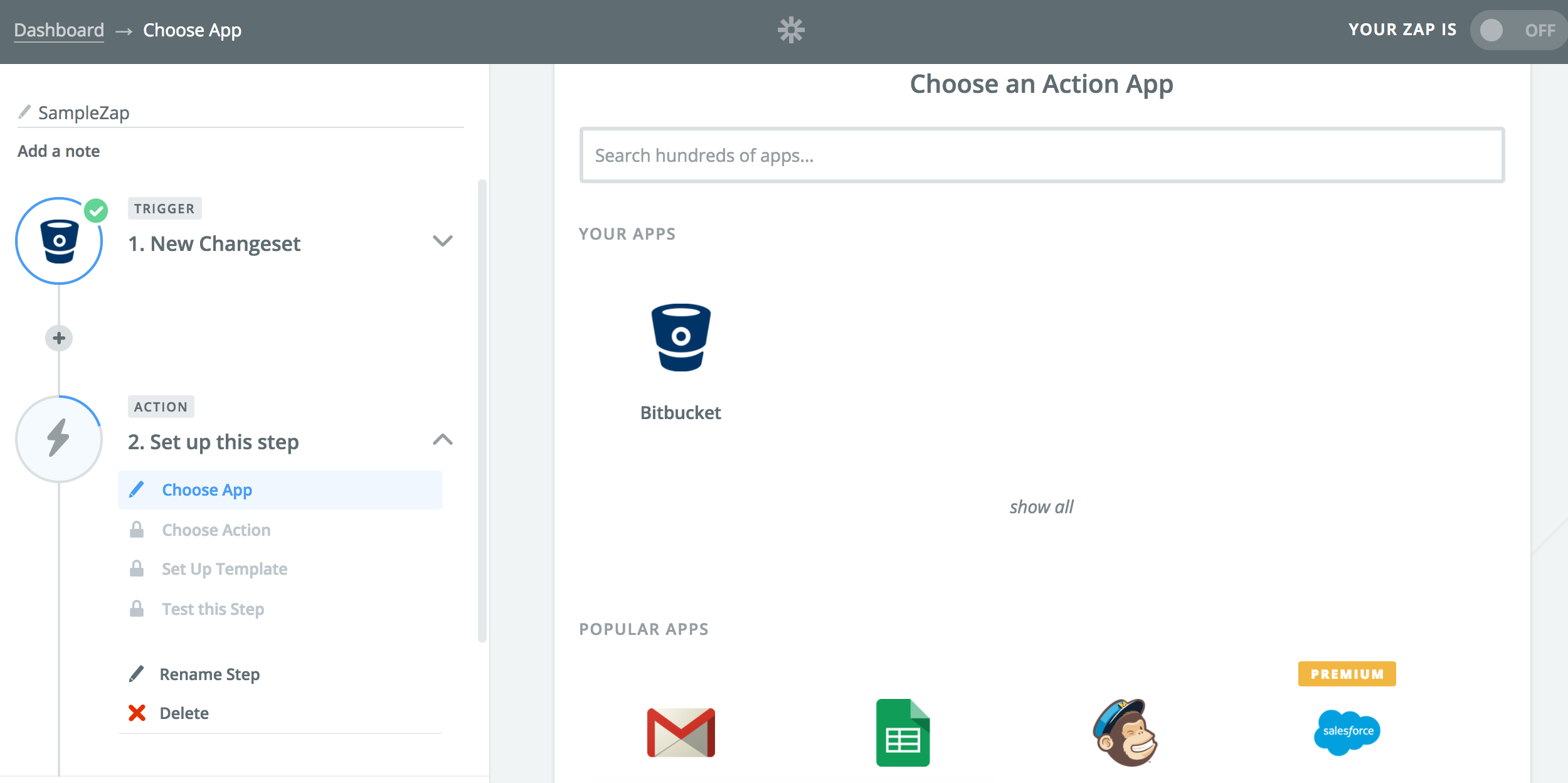
Task: Expand the New Changeset trigger chevron
Action: 443,241
